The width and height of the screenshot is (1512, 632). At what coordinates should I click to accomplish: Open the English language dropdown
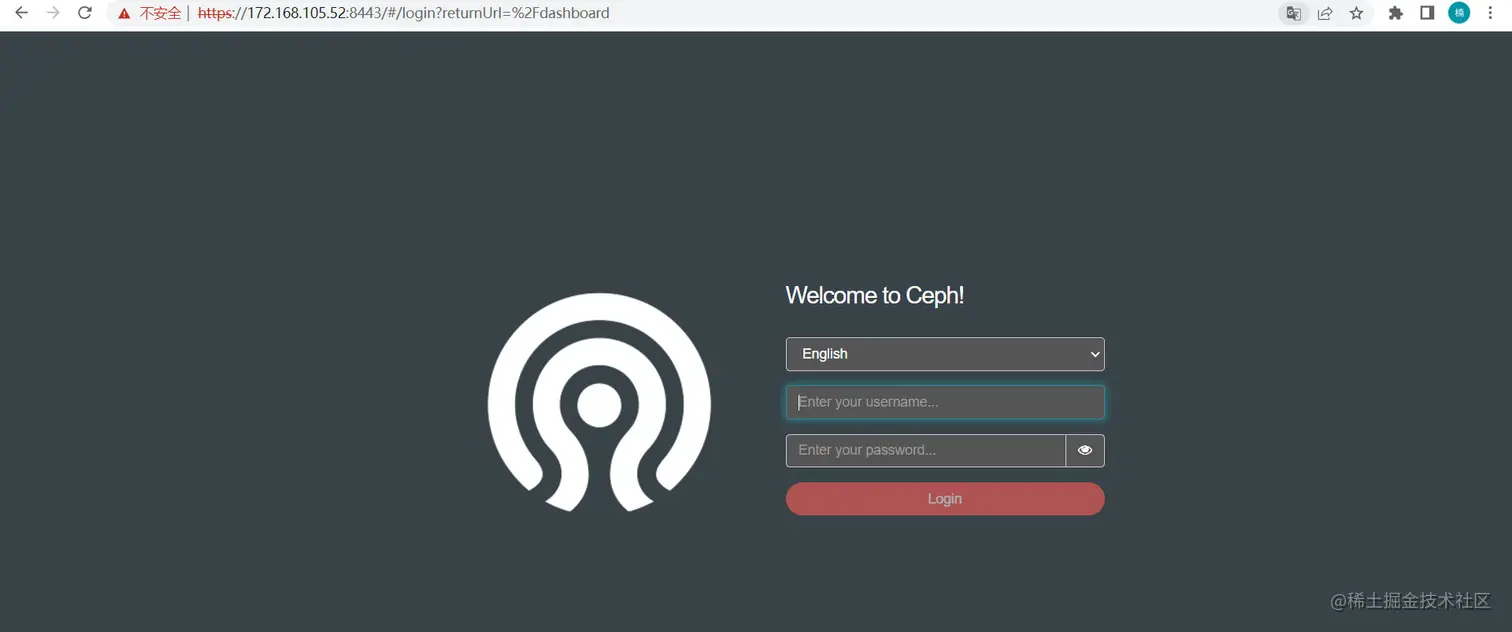(x=945, y=354)
